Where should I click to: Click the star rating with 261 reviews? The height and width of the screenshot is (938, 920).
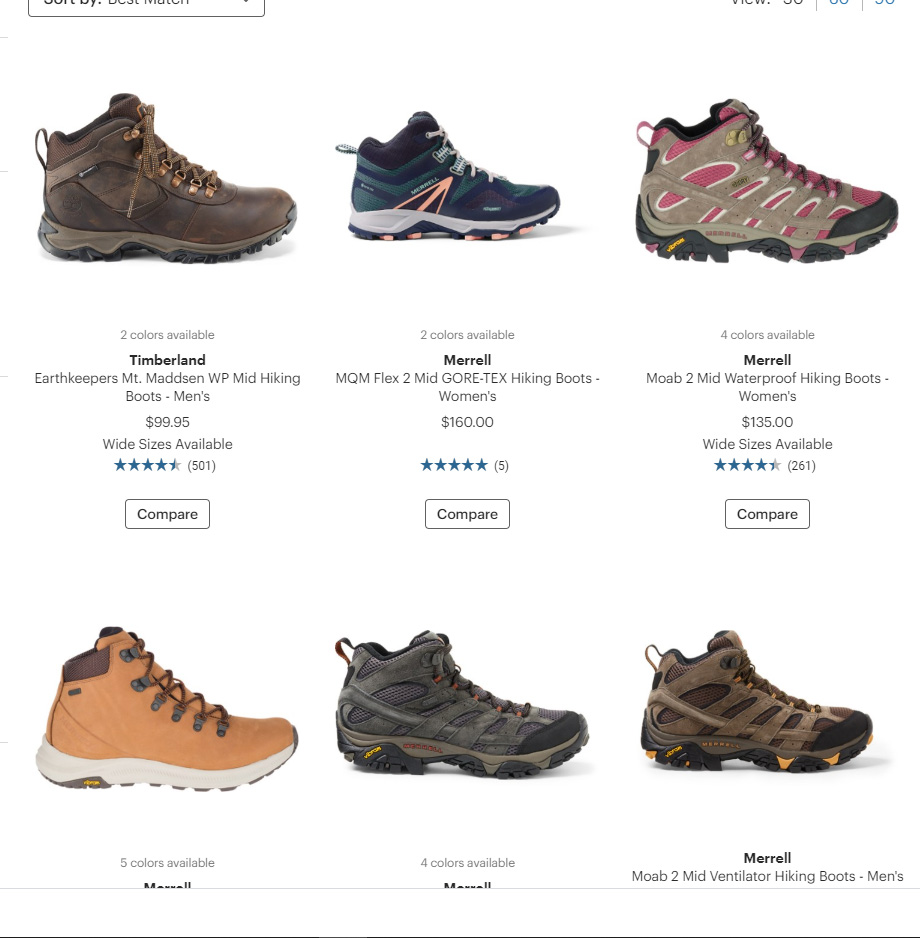pos(764,465)
